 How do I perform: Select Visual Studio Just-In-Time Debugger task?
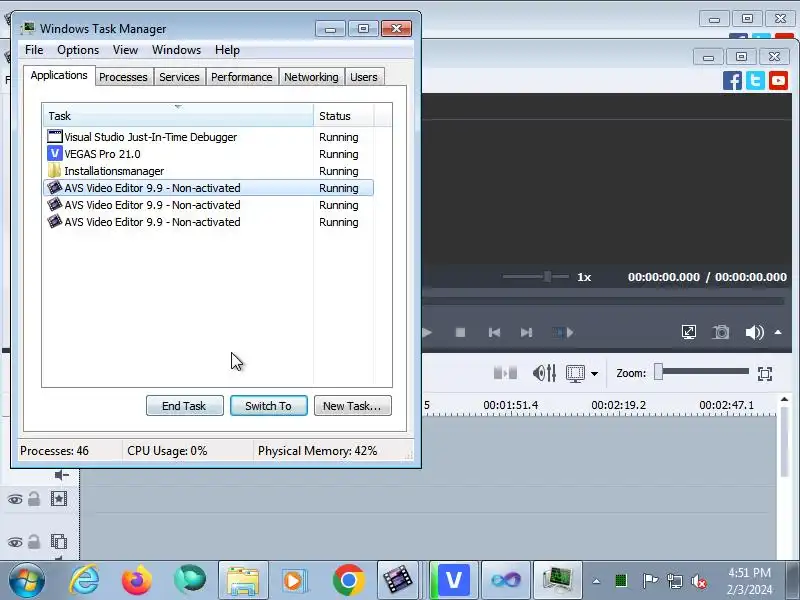[209, 137]
